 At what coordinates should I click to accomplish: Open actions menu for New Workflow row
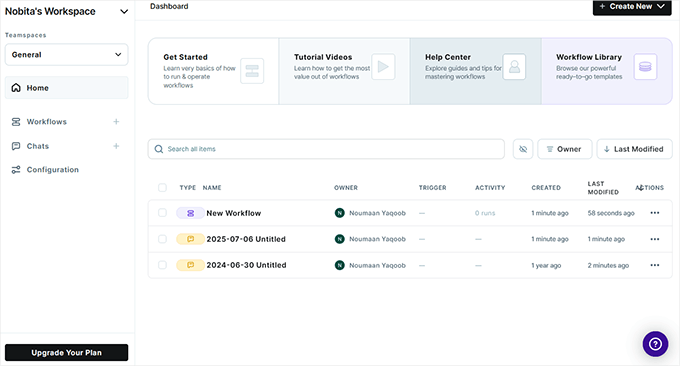tap(655, 213)
